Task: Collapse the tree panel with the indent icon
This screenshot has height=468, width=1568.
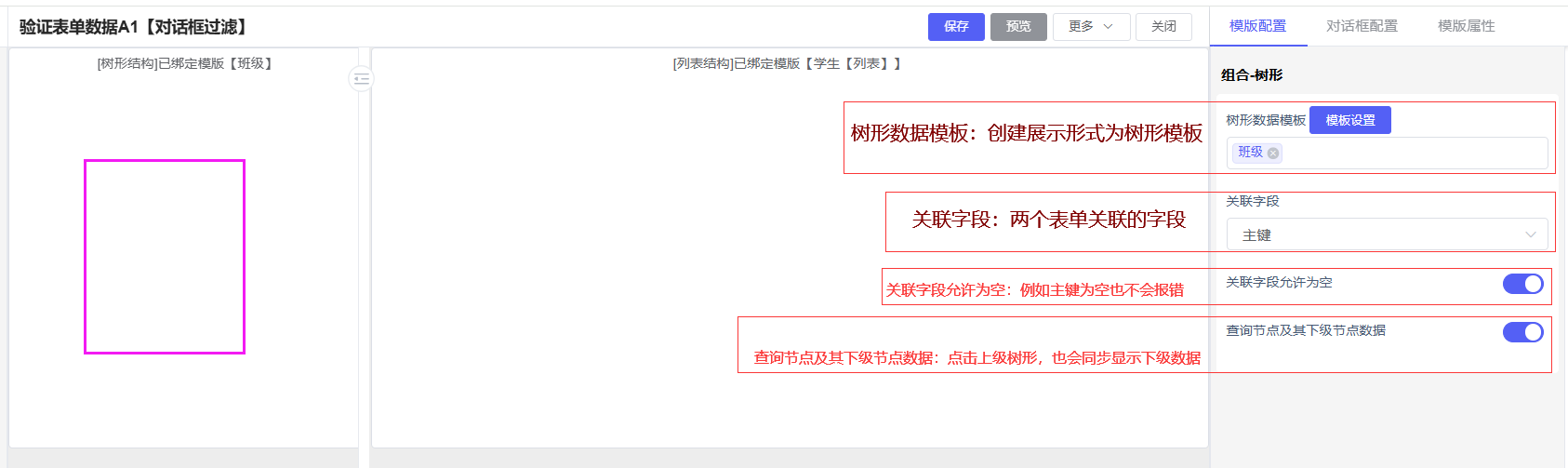Action: coord(361,79)
